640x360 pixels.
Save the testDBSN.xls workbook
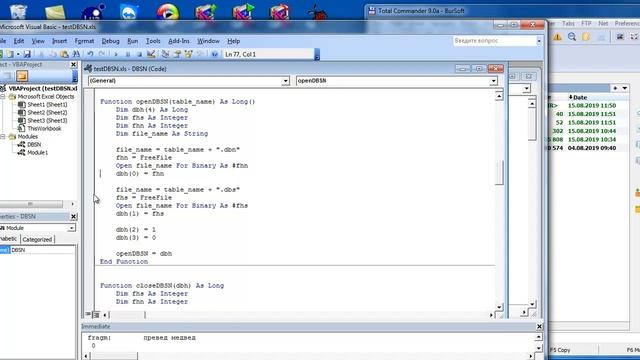(x=27, y=54)
